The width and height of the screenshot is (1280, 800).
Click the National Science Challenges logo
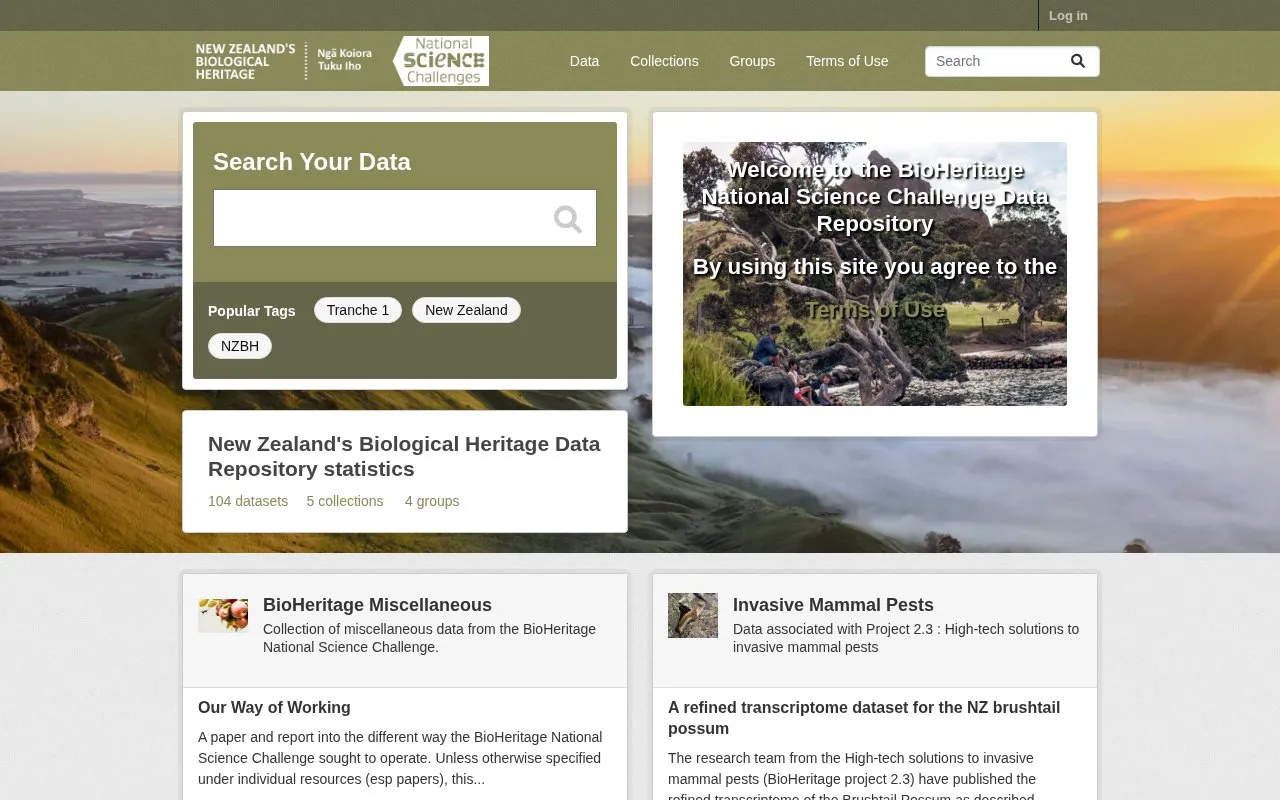pos(441,61)
